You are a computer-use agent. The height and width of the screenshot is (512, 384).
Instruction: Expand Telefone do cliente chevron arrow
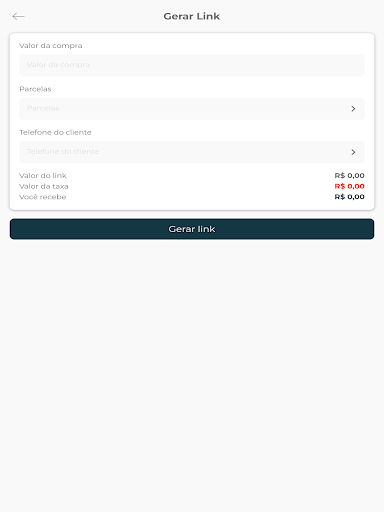(x=353, y=152)
